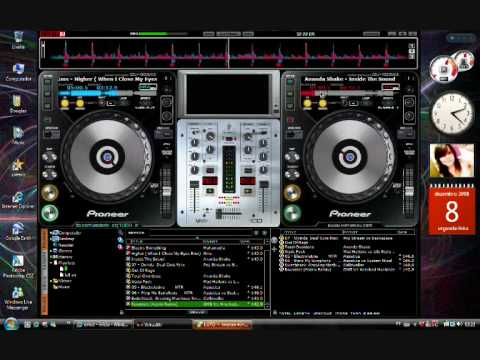Image resolution: width=480 pixels, height=360 pixels.
Task: Start playback with left deck green play button
Action: tap(50, 213)
